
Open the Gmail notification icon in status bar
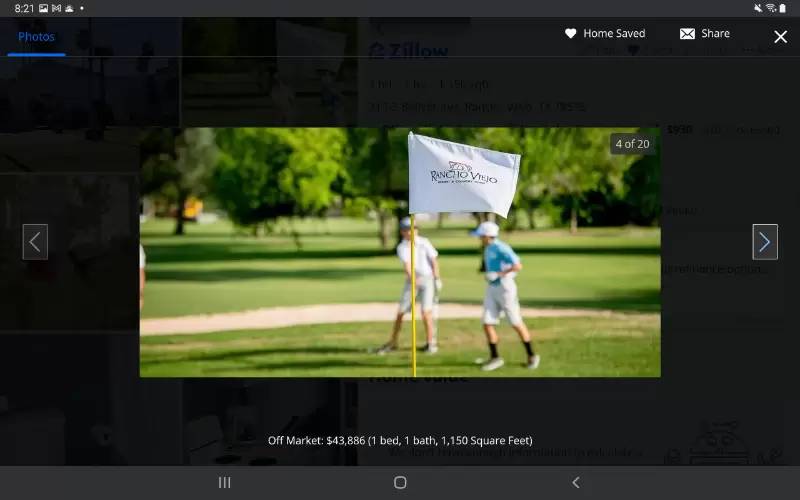pos(56,8)
